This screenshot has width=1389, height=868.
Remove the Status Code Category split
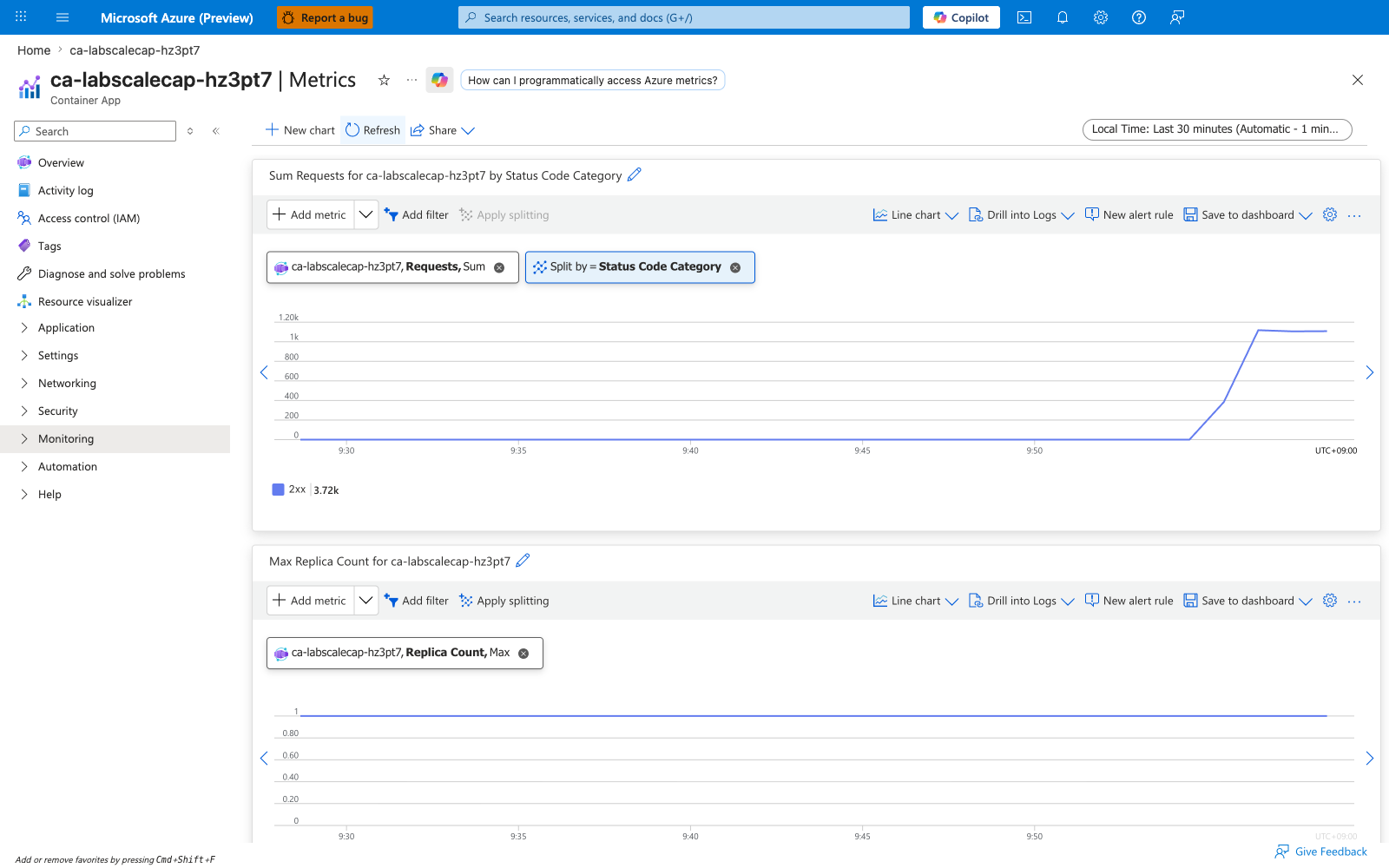pos(735,267)
